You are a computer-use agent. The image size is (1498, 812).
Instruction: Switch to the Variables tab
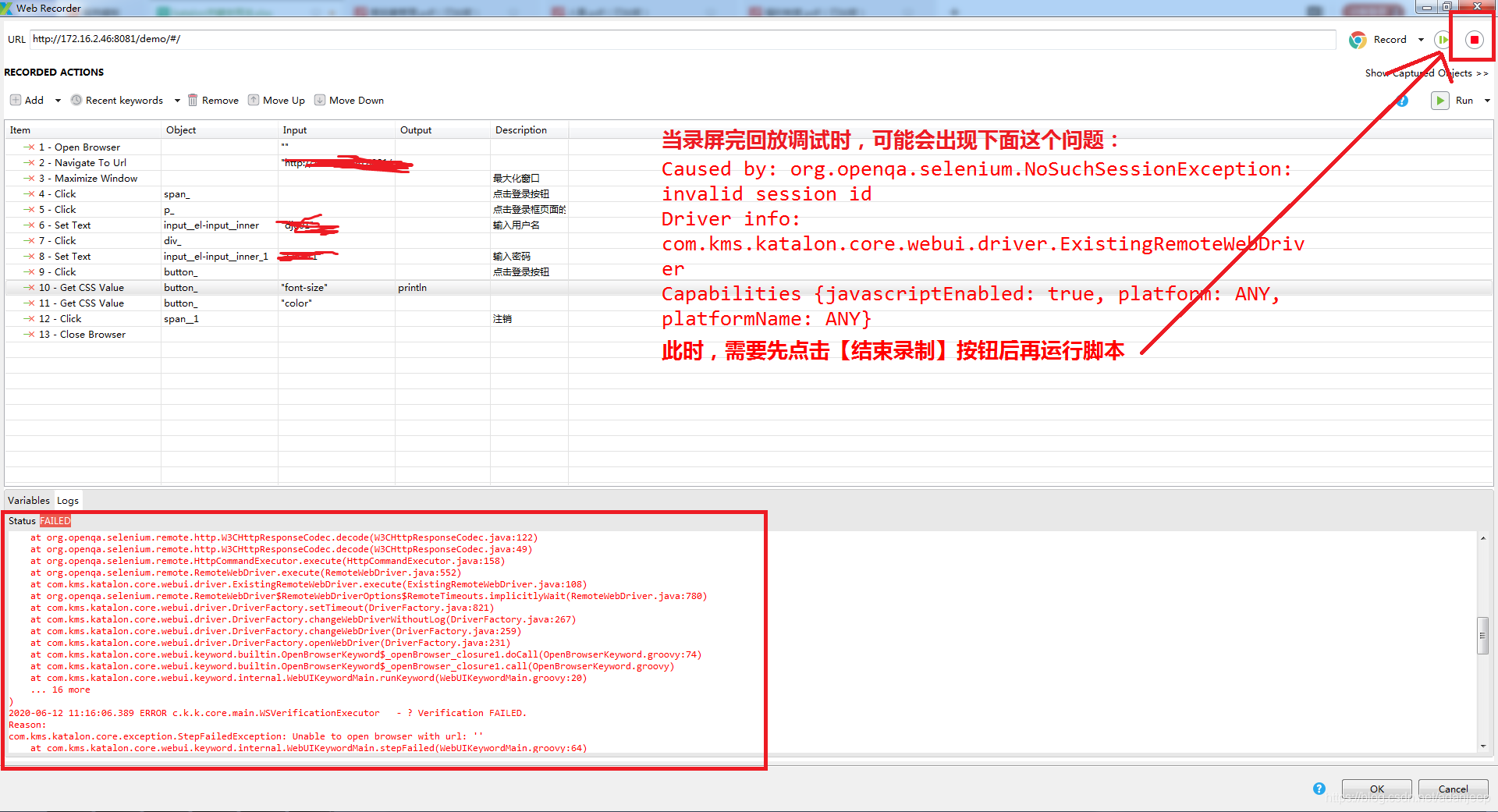tap(29, 501)
